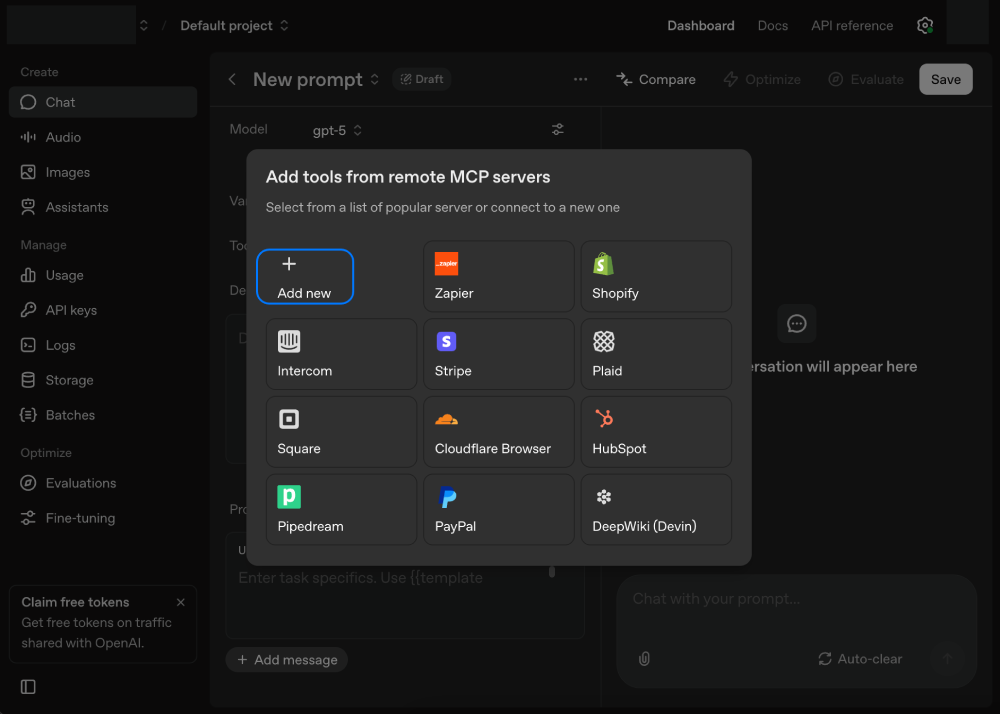Viewport: 1000px width, 714px height.
Task: Click the PayPal logo icon
Action: tap(448, 497)
